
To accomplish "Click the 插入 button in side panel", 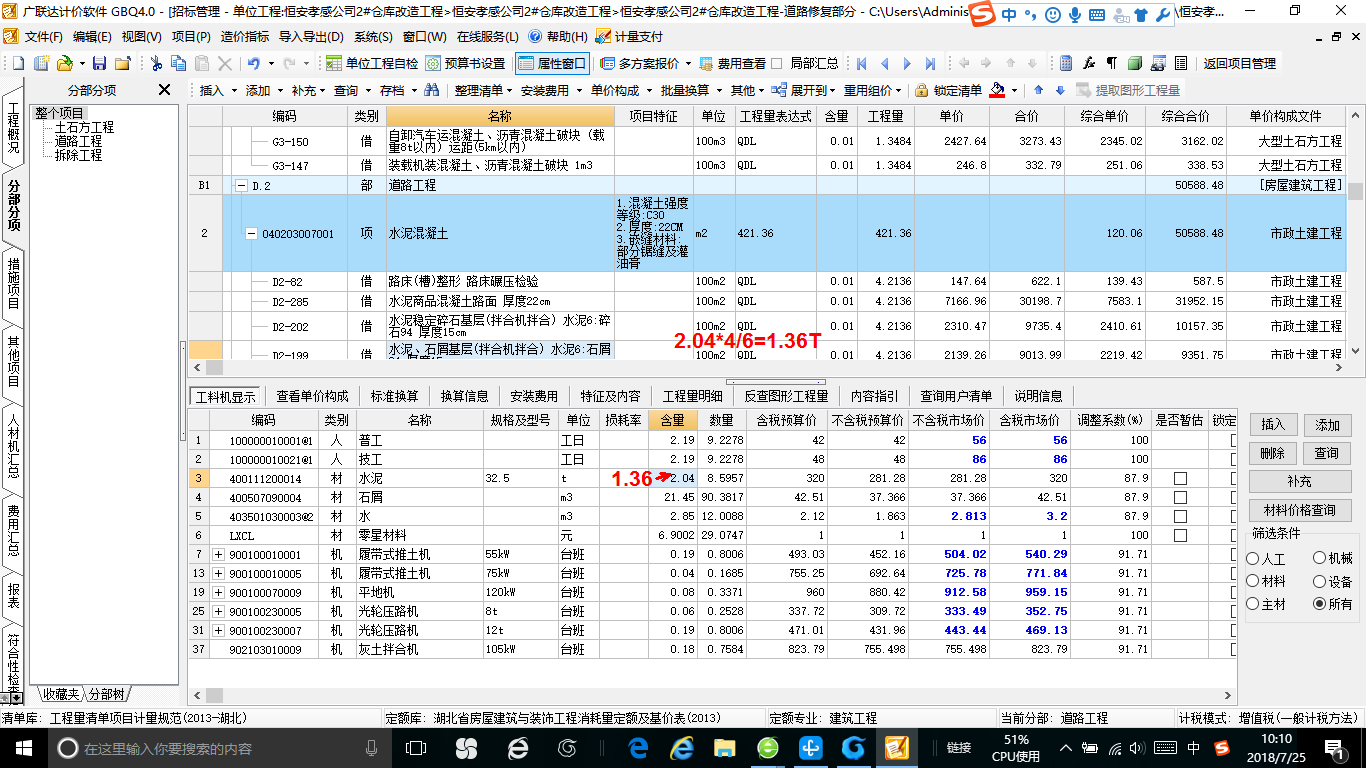I will 1272,425.
